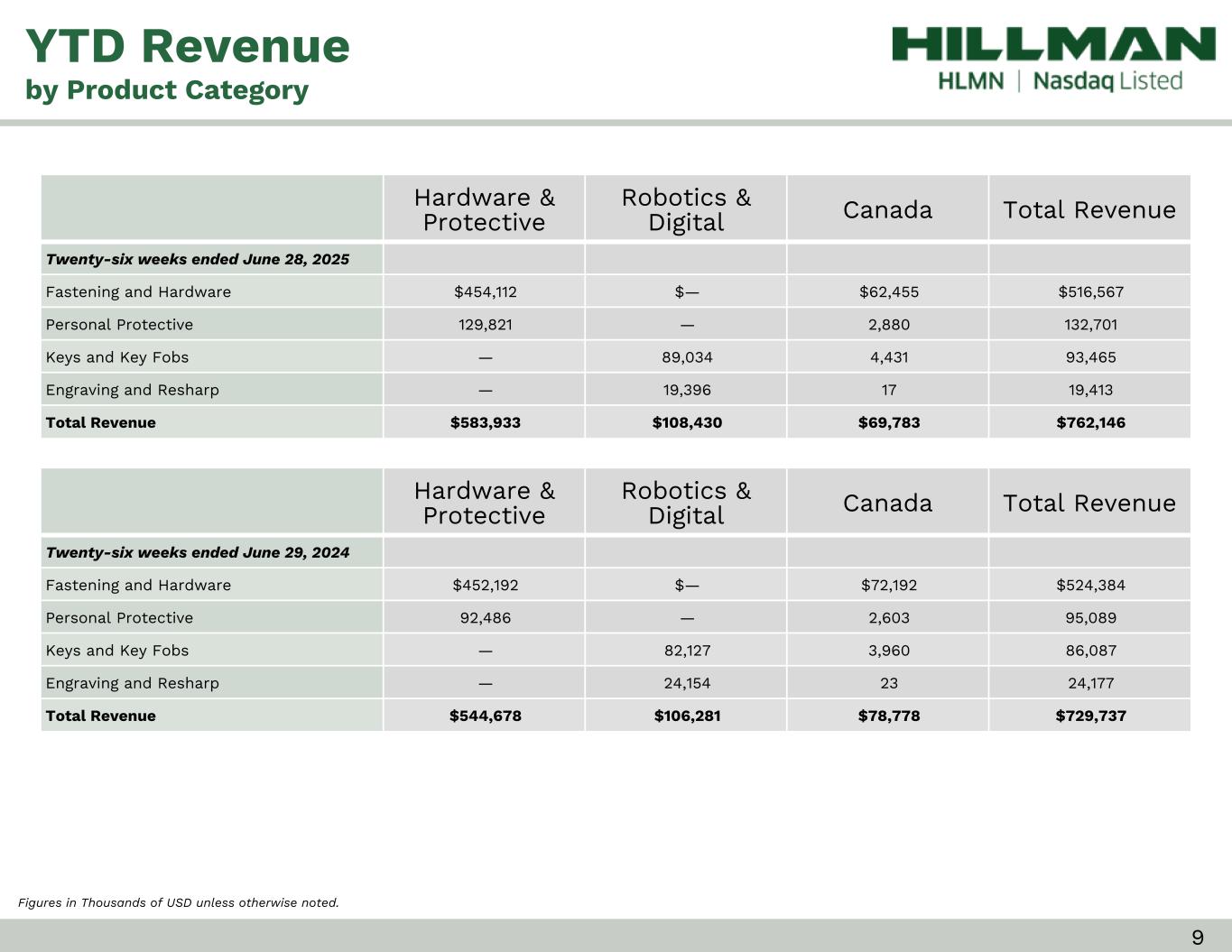Select the 82,127 Robotics & Digital value
Screen dimensions: 1232x952
click(x=687, y=651)
